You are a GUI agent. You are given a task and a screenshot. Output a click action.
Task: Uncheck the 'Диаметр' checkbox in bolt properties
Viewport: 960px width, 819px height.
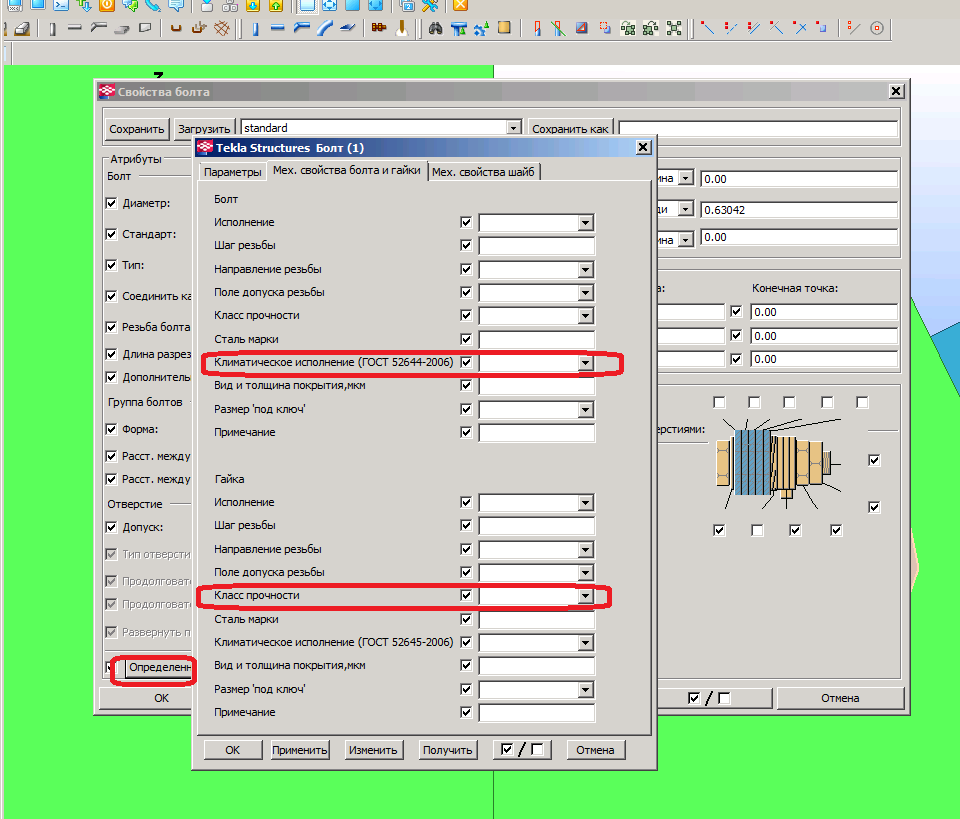pos(112,203)
